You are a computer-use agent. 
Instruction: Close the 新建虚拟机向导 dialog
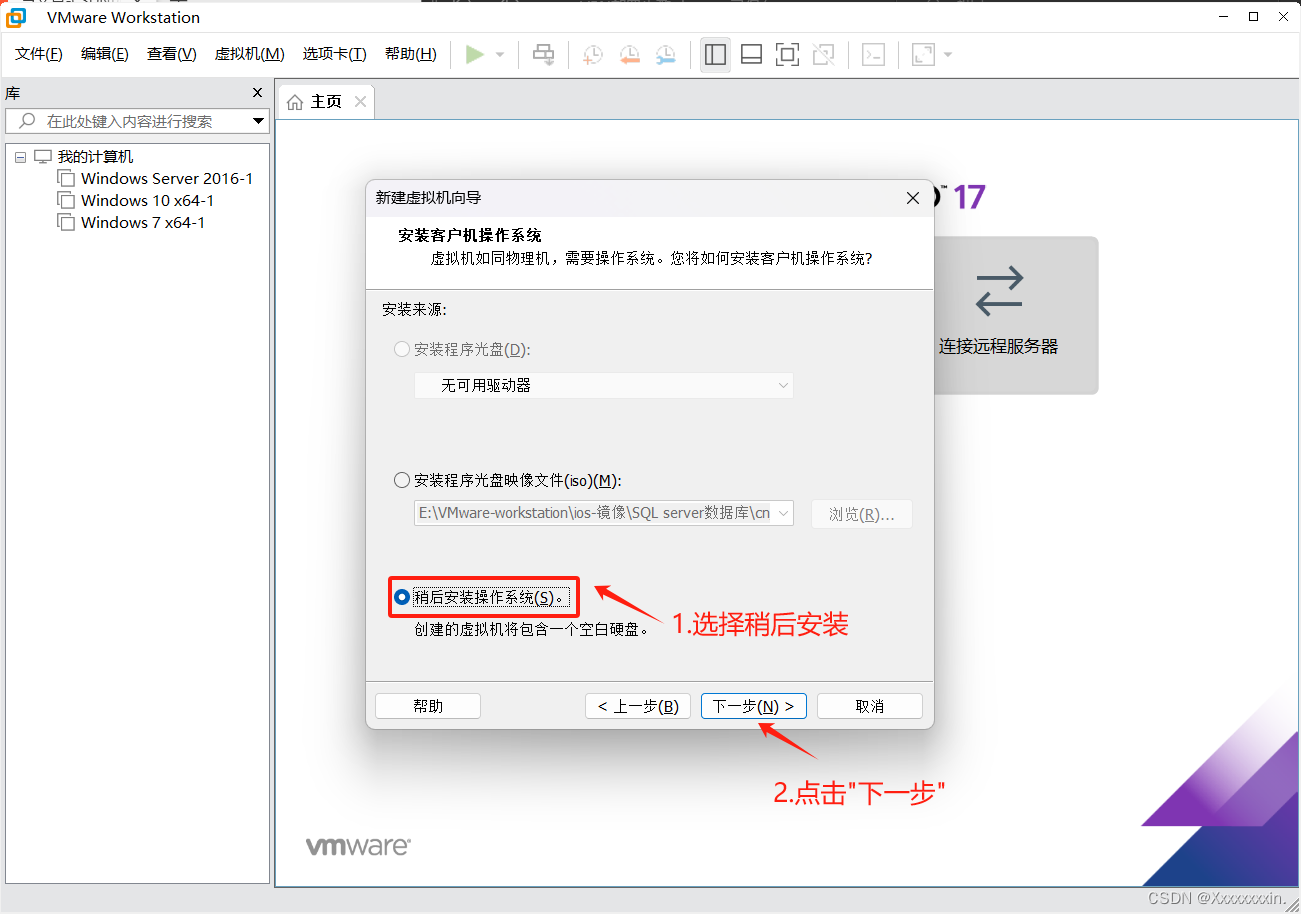(x=912, y=198)
